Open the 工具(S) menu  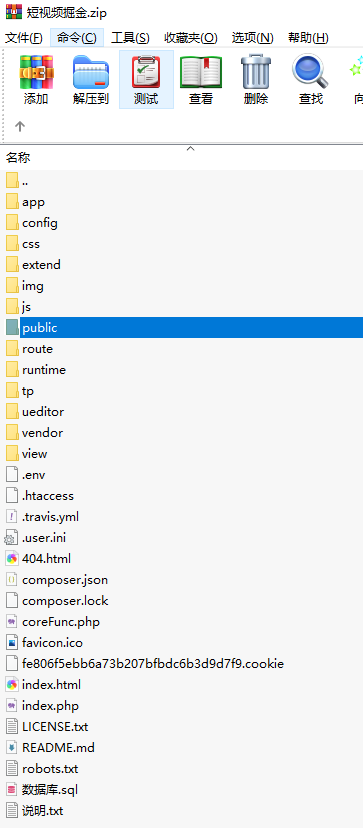click(130, 38)
